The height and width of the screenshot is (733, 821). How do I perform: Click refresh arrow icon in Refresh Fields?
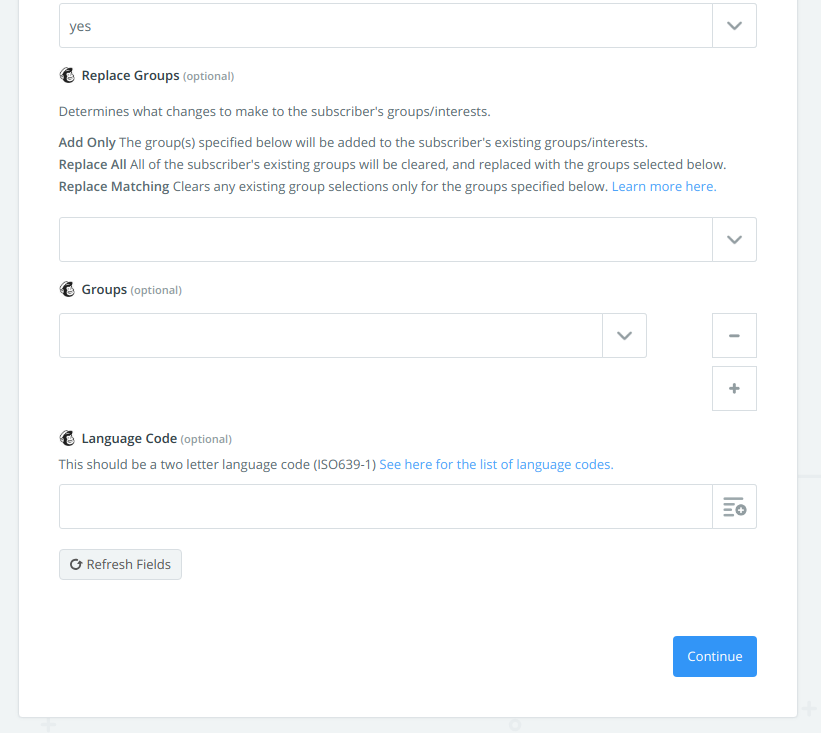pyautogui.click(x=76, y=564)
